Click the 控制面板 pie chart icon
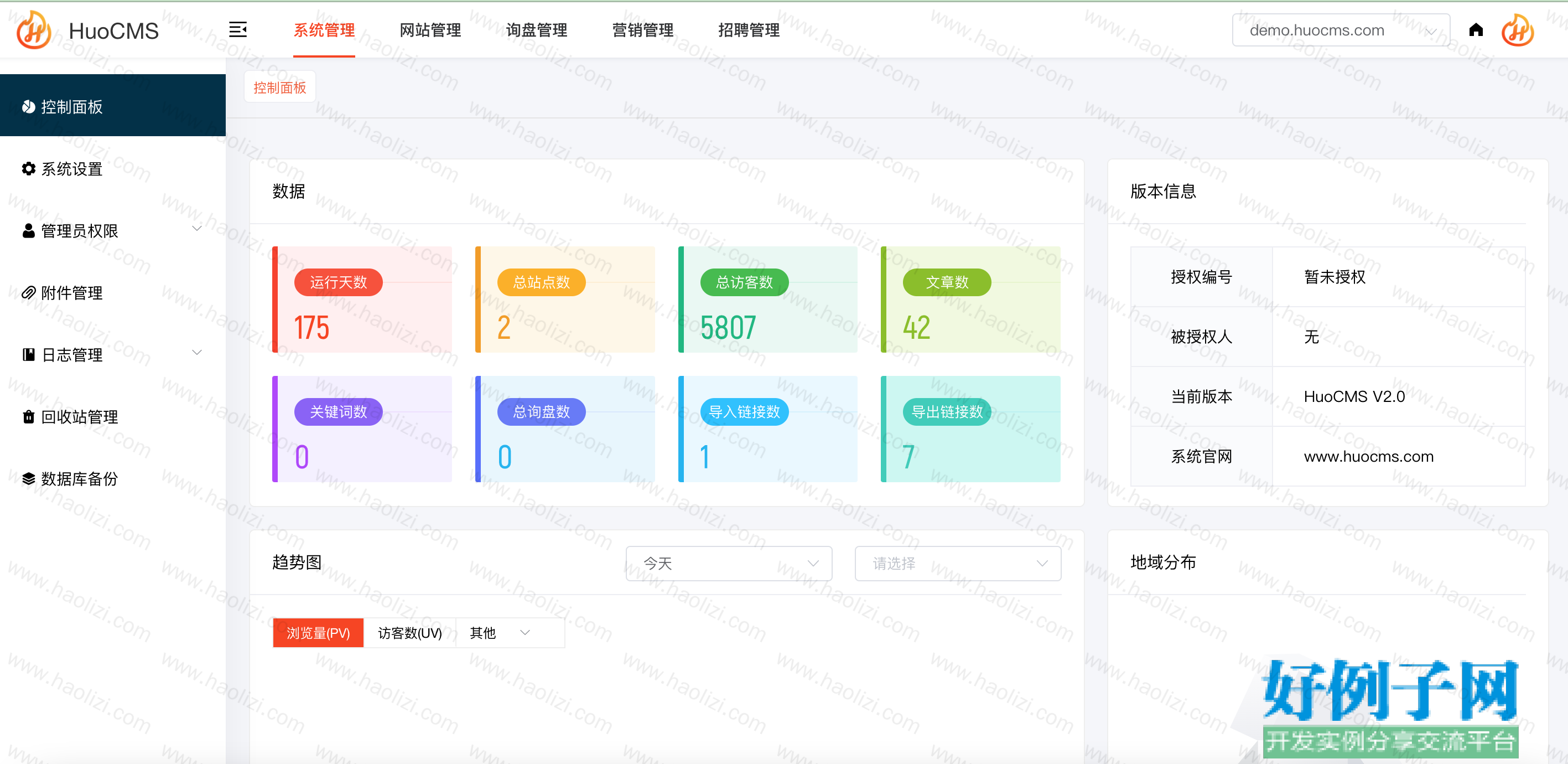The width and height of the screenshot is (1568, 764). pos(29,107)
